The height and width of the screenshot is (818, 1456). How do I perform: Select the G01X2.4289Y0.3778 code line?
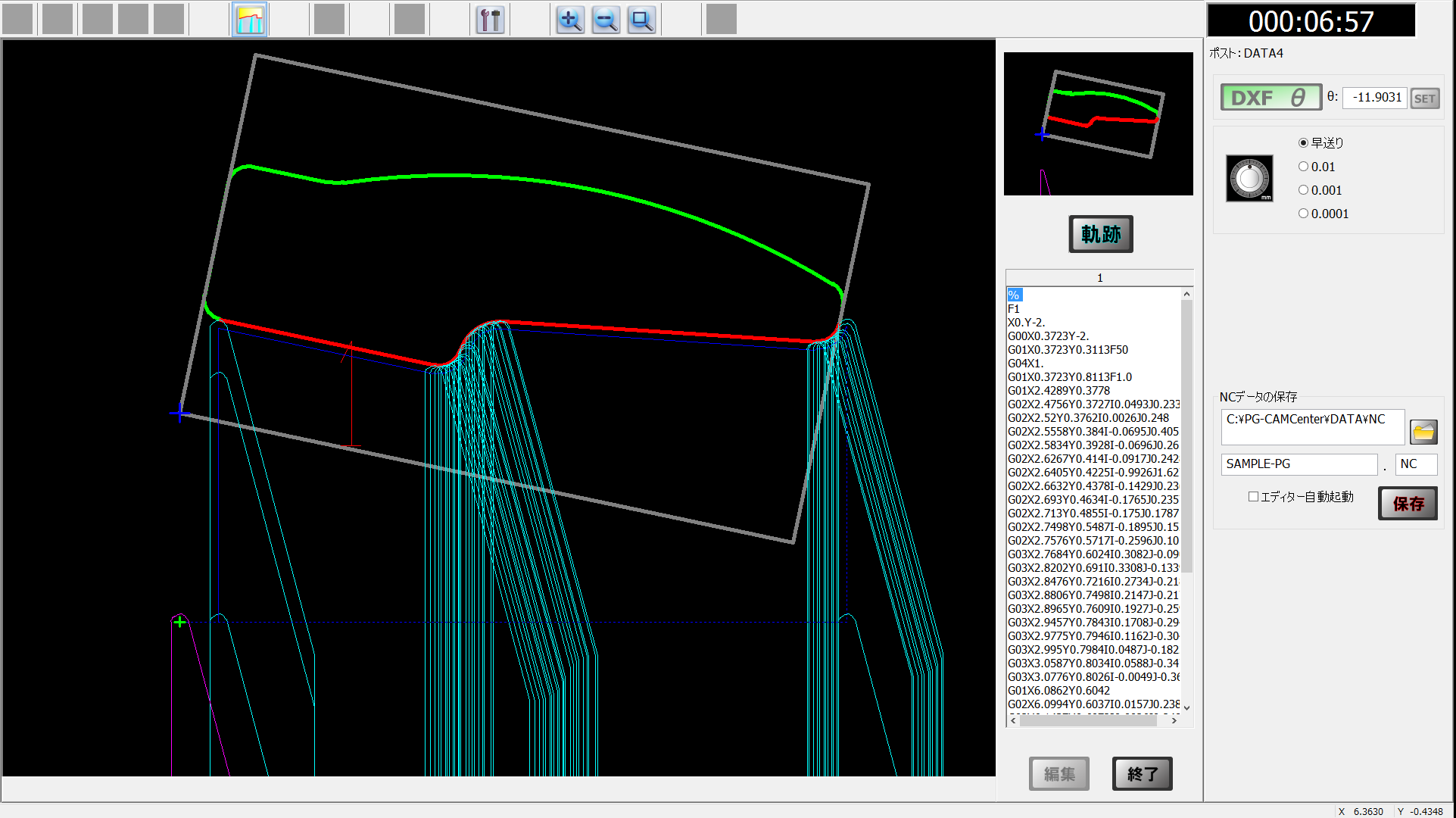[x=1058, y=391]
